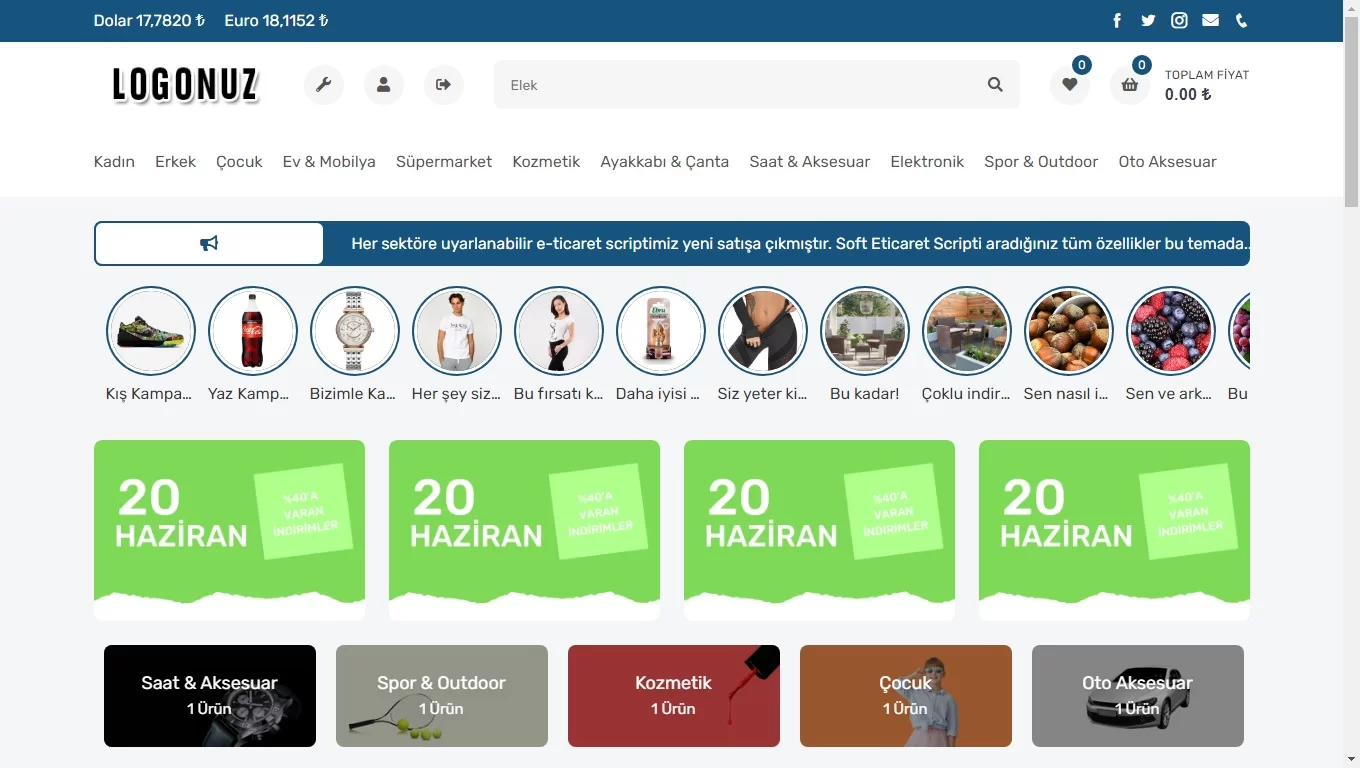1360x768 pixels.
Task: Click the logout arrow icon
Action: (443, 85)
